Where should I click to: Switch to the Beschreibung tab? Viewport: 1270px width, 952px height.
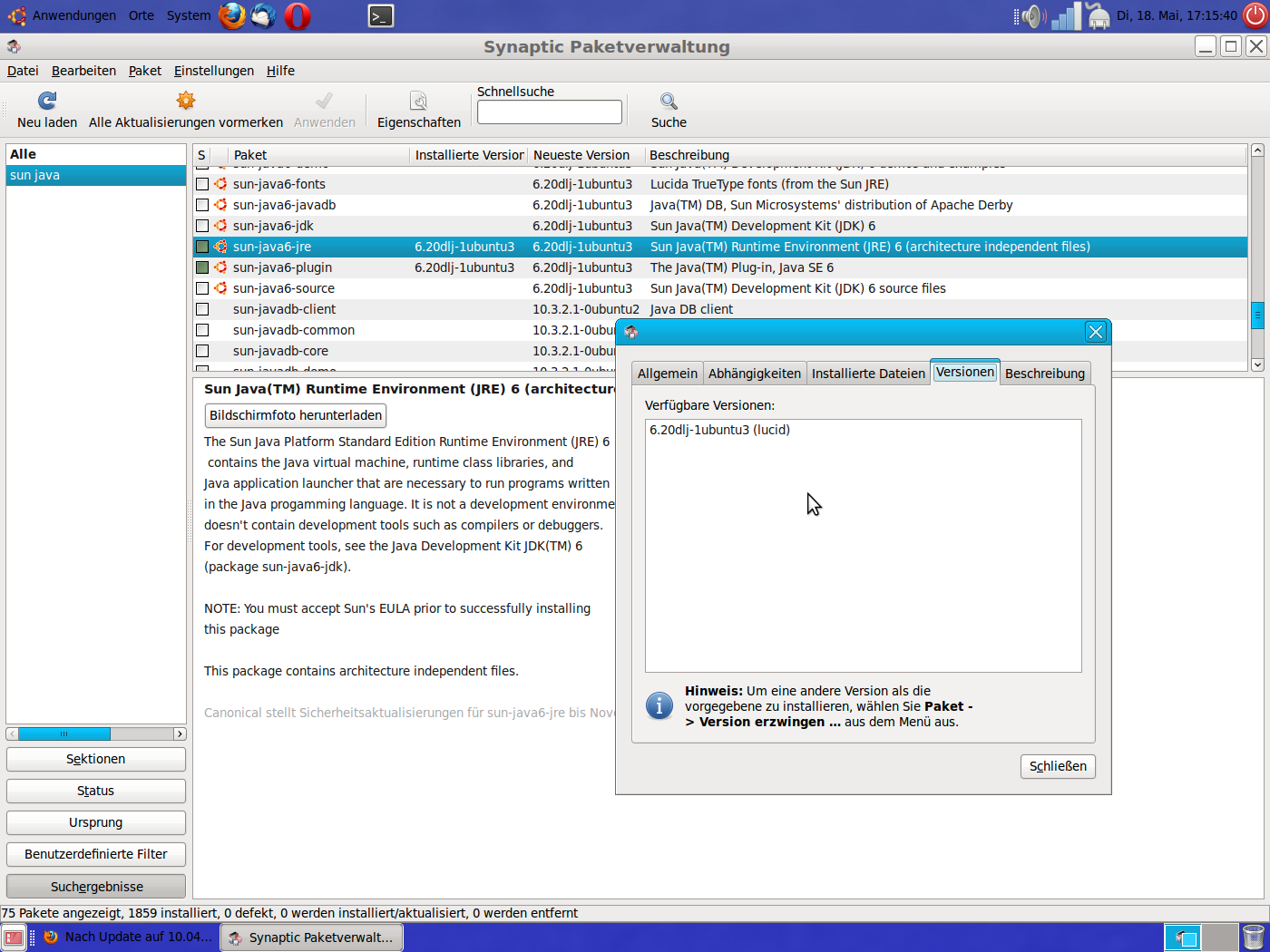[1045, 374]
